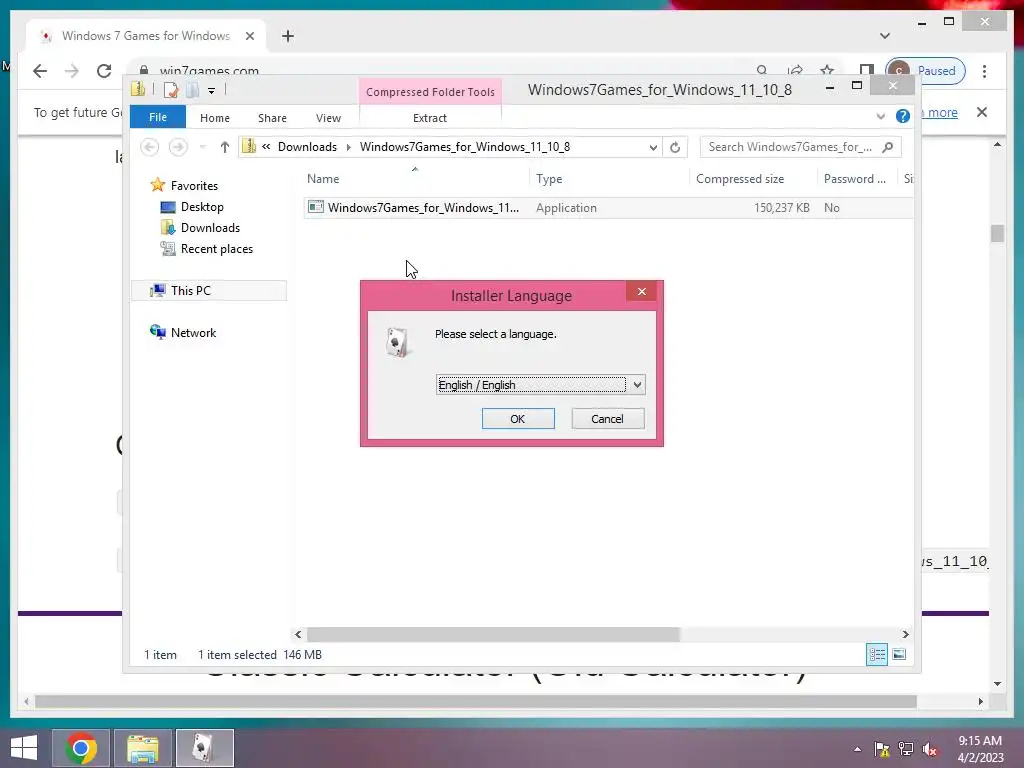
Task: Click Cancel in Installer Language dialog
Action: (607, 419)
